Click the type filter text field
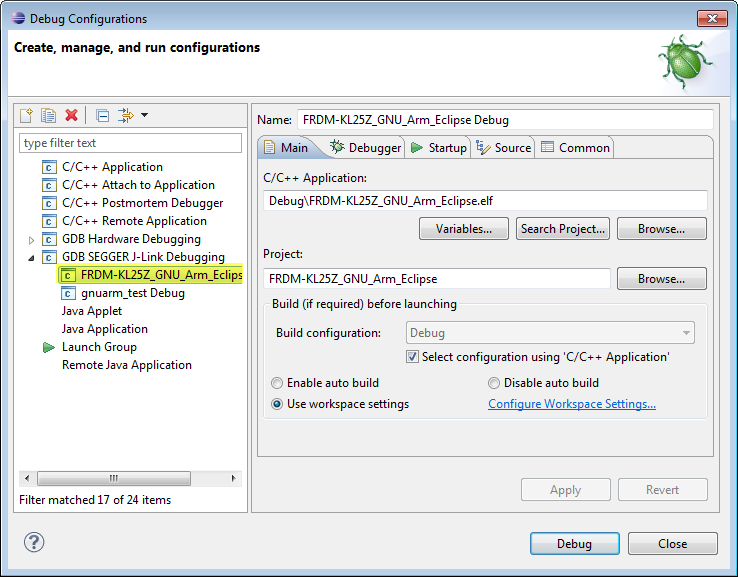Image resolution: width=738 pixels, height=577 pixels. [x=131, y=143]
